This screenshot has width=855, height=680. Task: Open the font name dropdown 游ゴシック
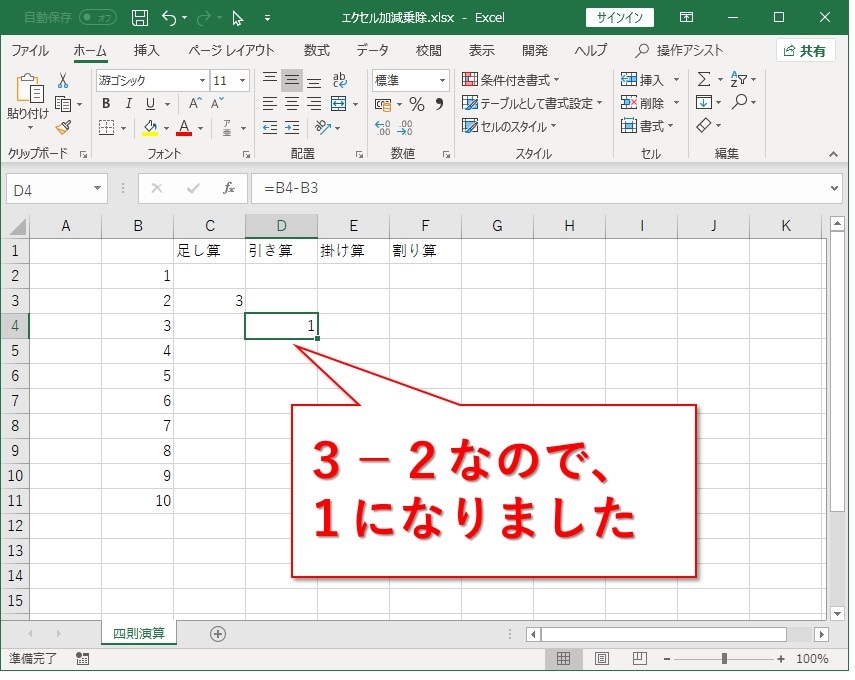202,81
